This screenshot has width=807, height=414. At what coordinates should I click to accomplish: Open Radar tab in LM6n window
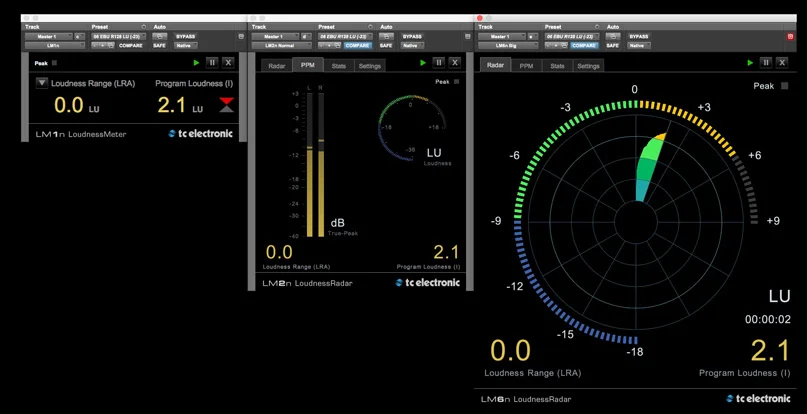495,65
